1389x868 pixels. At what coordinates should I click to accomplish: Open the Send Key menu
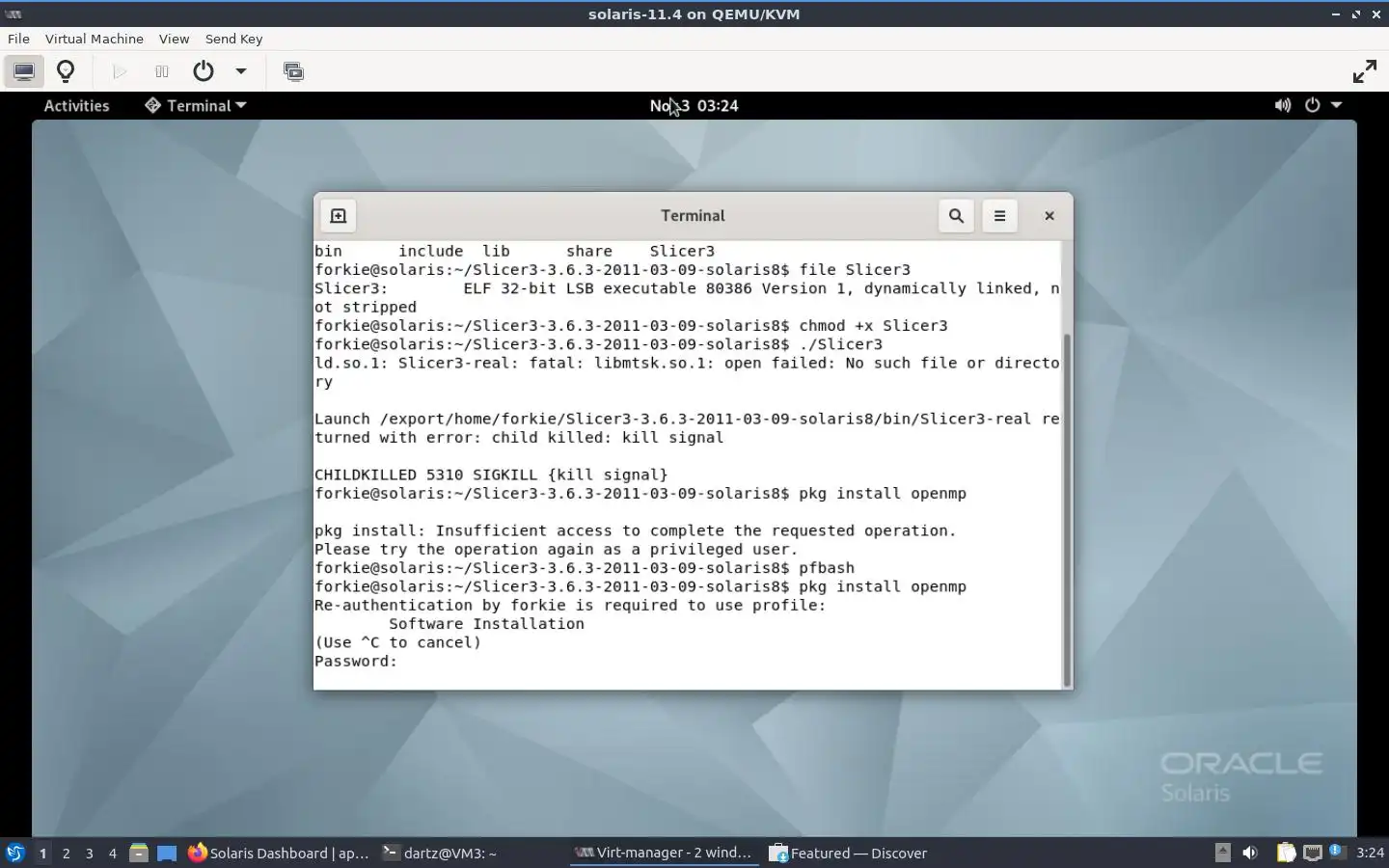pyautogui.click(x=233, y=39)
